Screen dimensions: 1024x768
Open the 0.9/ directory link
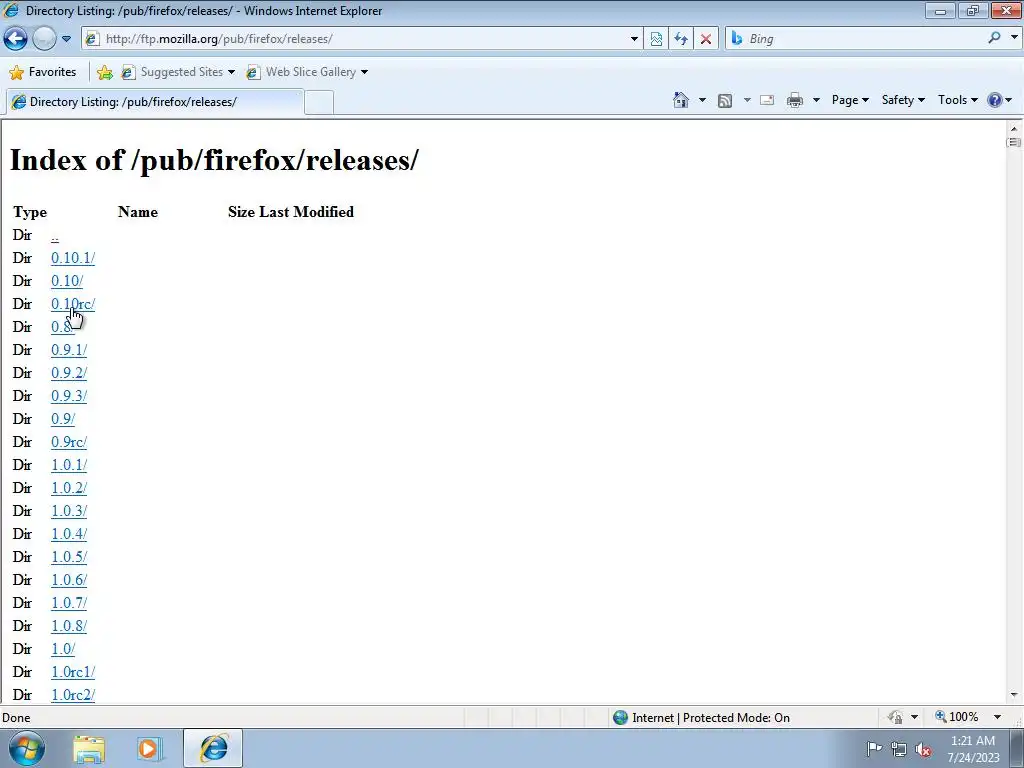pos(63,419)
